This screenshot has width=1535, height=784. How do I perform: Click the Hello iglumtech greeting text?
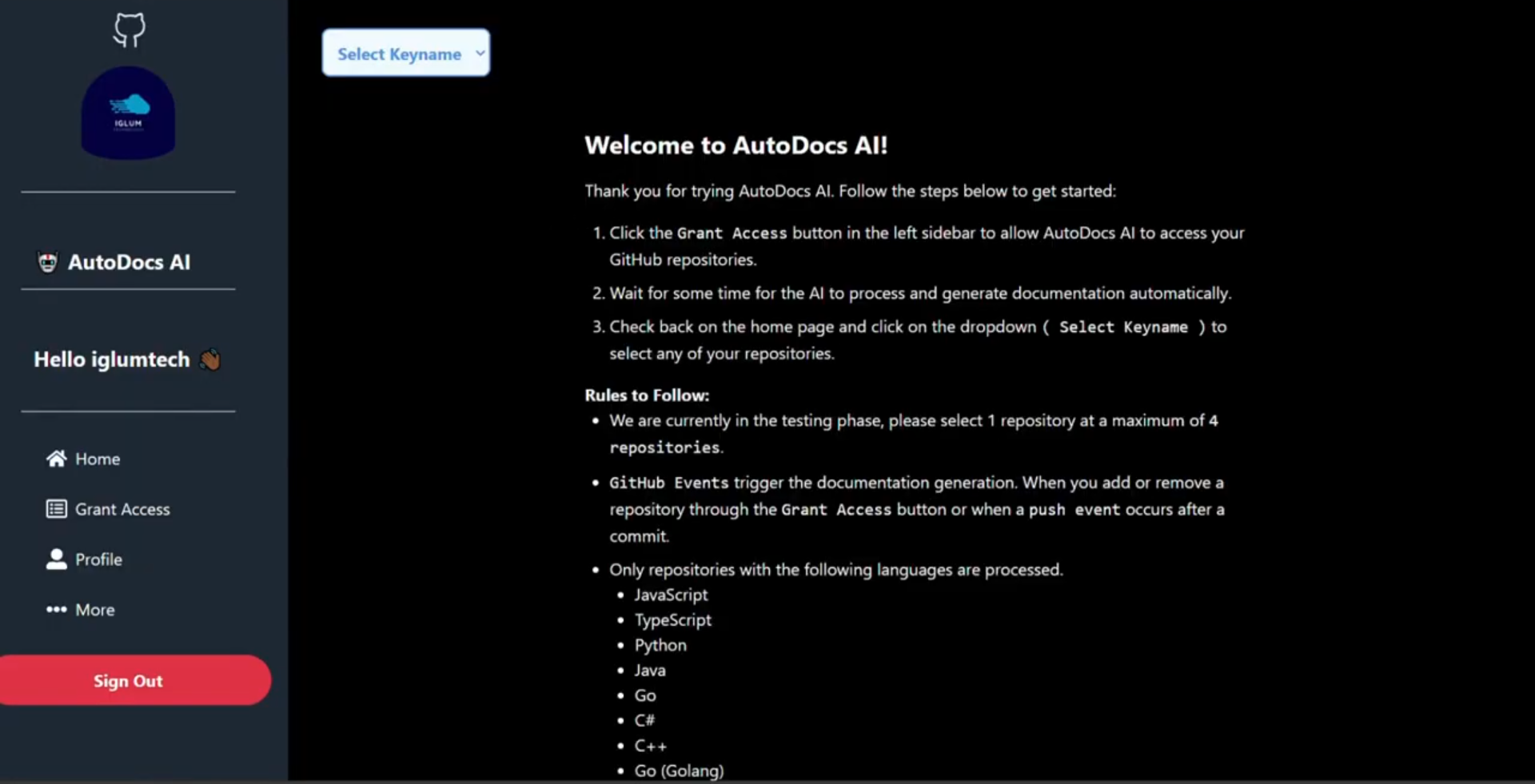pyautogui.click(x=112, y=360)
